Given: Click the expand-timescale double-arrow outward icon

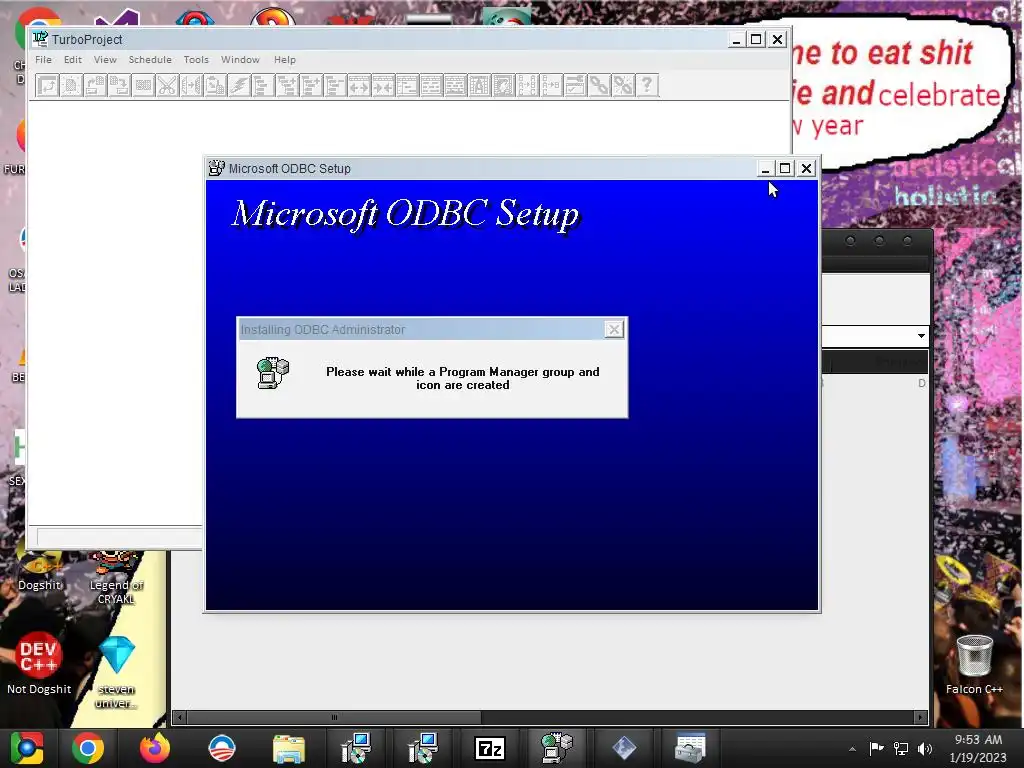Looking at the screenshot, I should 359,86.
